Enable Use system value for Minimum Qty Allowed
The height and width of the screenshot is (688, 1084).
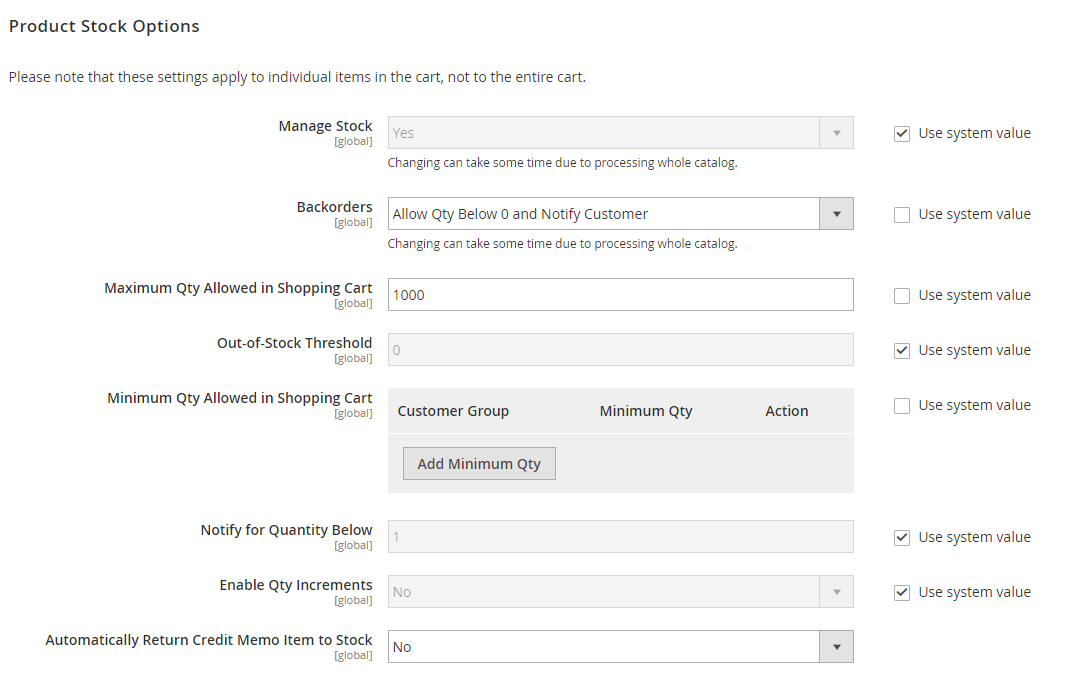click(902, 404)
